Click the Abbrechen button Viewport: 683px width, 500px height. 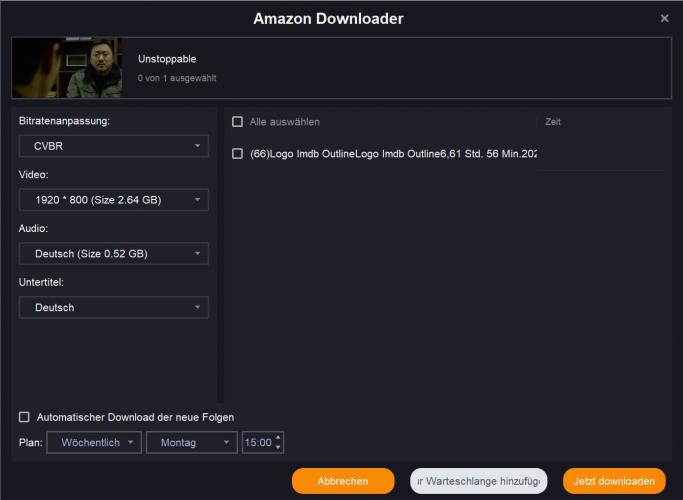(x=343, y=481)
